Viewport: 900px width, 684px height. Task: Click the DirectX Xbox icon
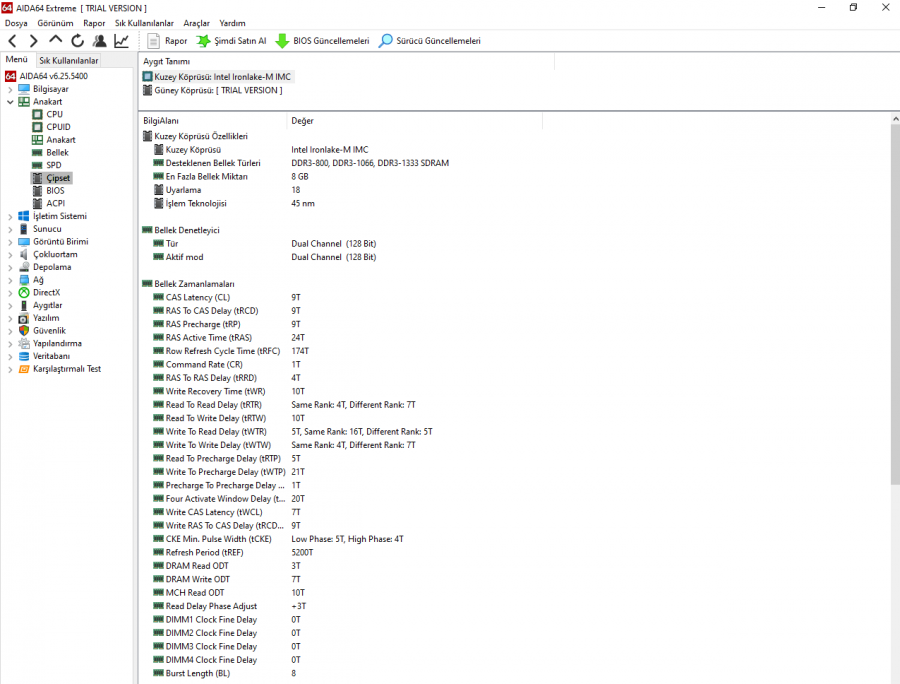click(24, 293)
